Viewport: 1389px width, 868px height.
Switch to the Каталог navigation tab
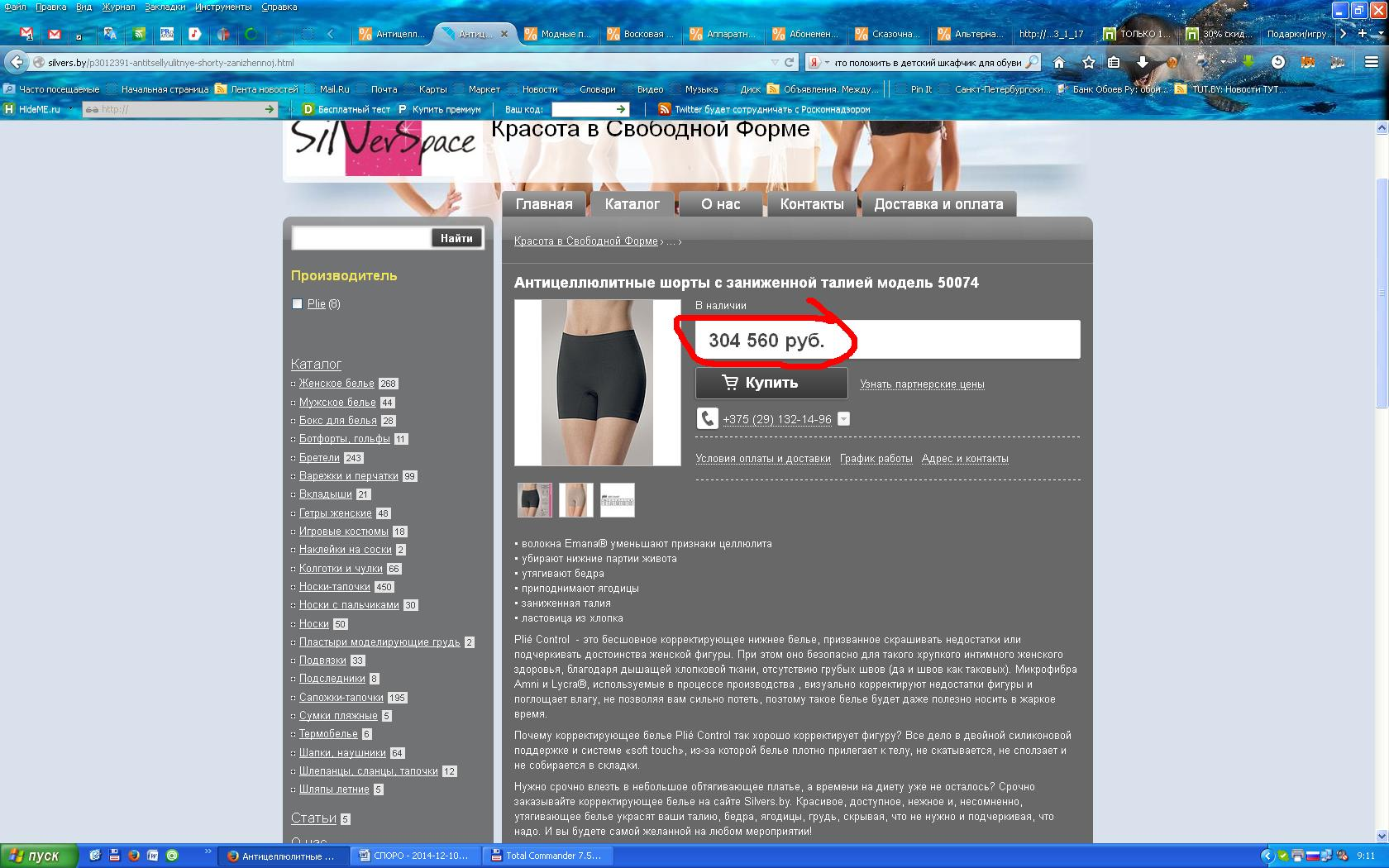click(632, 204)
